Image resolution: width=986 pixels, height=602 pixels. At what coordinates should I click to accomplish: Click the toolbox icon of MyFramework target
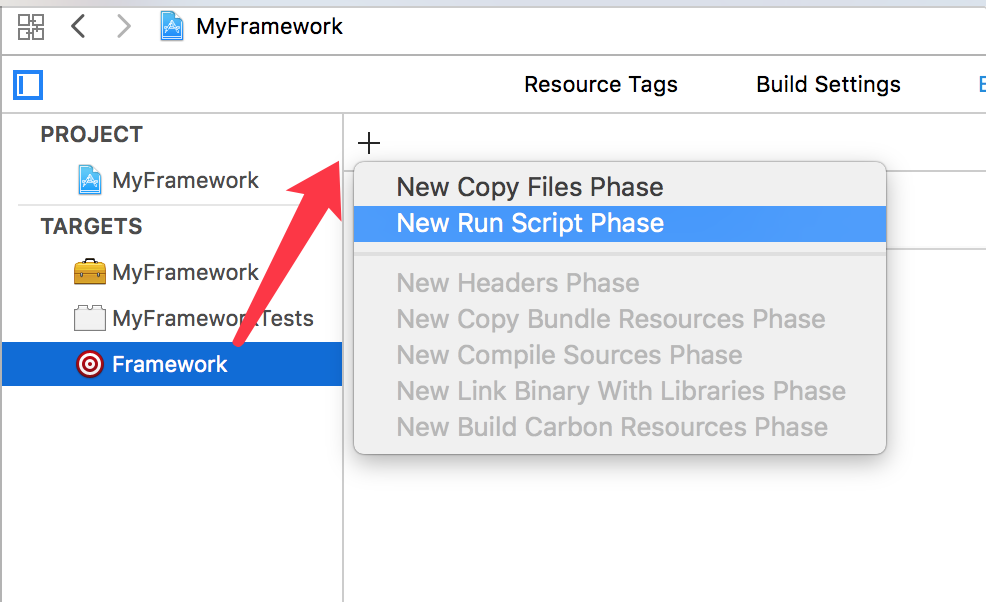click(90, 272)
